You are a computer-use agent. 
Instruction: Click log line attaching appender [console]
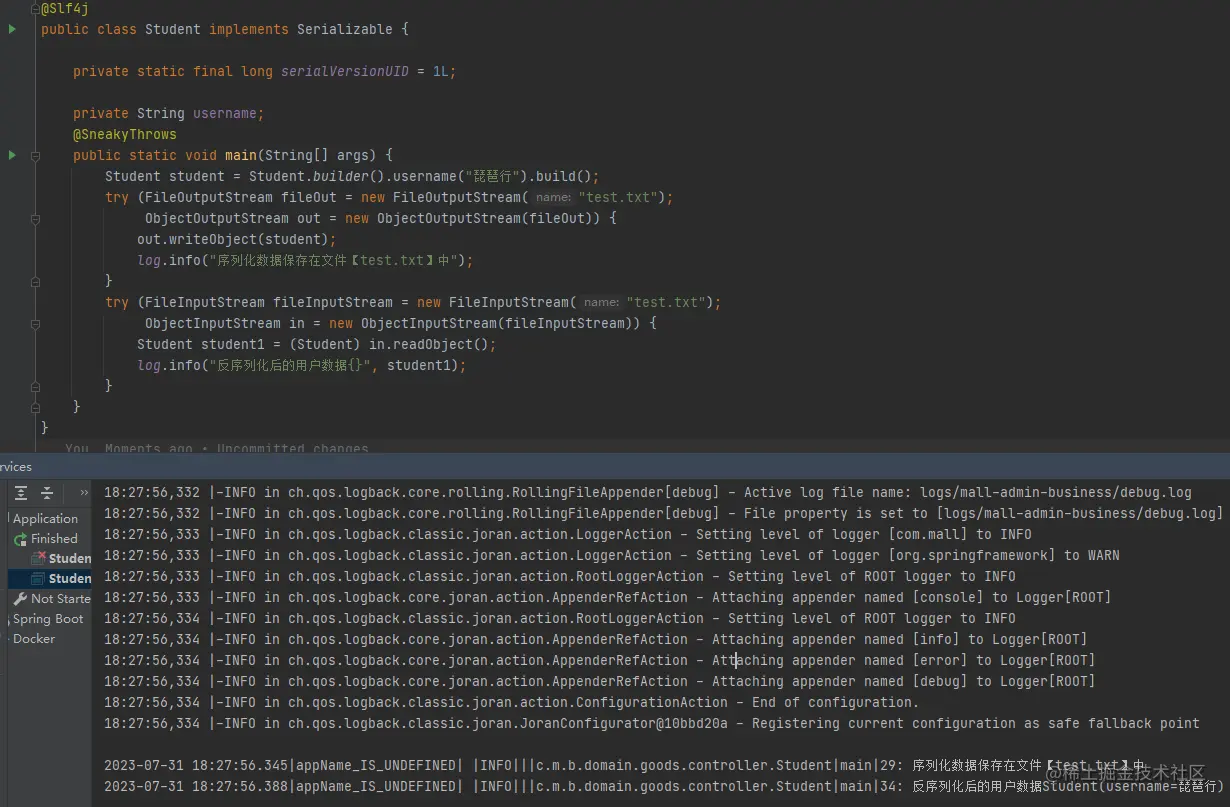608,597
